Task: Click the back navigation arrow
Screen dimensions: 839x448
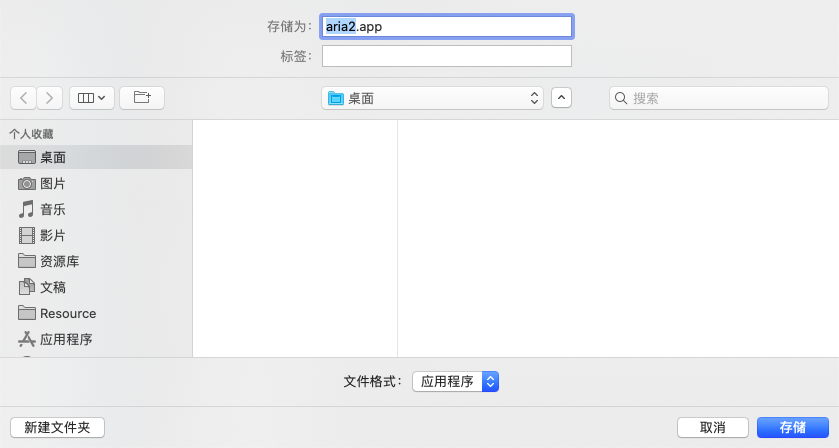Action: coord(23,98)
